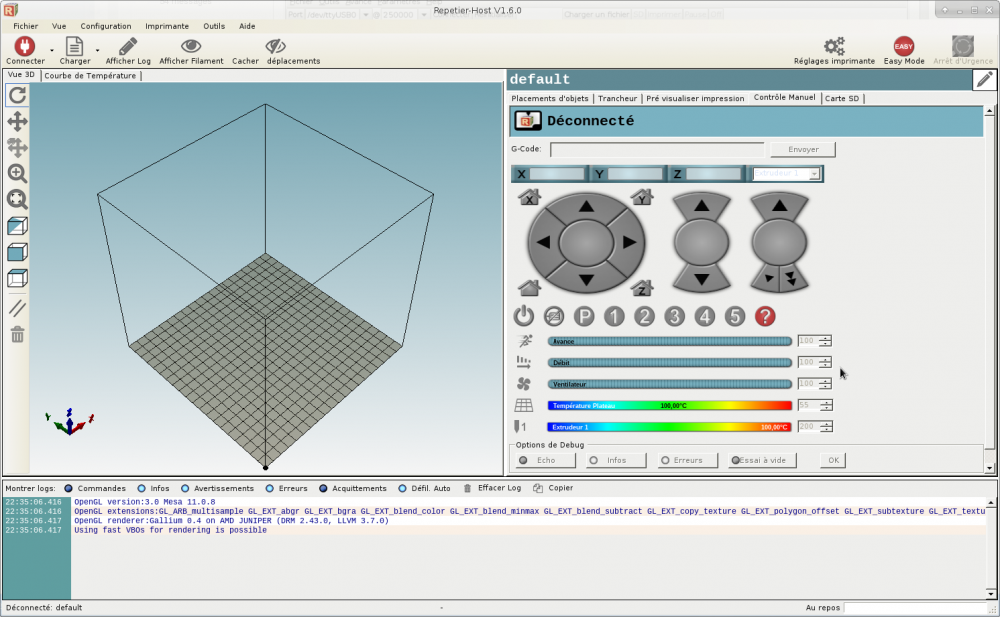This screenshot has height=617, width=1000.
Task: Toggle Acquittements log filter
Action: [x=353, y=488]
